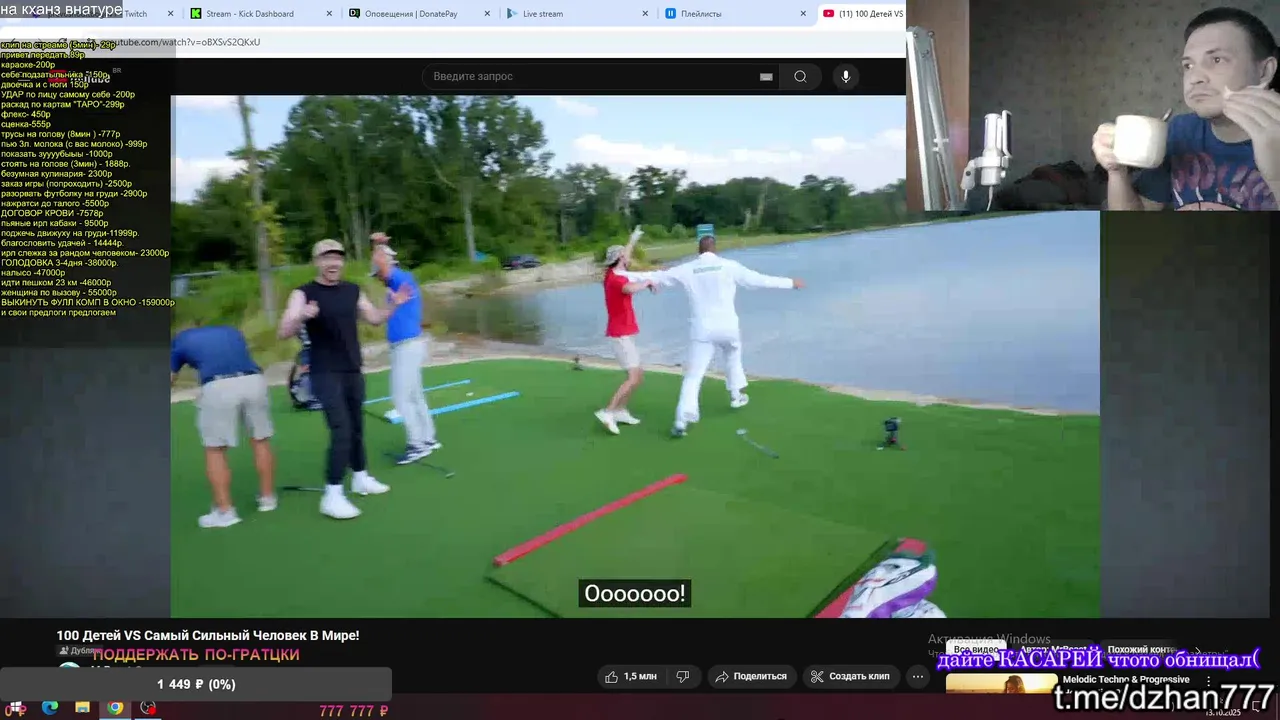
Task: Open options for Melodic Techno & Progressive video
Action: pos(1208,680)
